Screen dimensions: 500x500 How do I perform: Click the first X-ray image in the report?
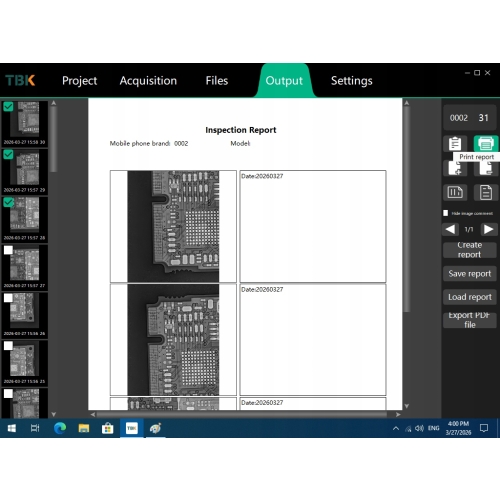point(173,227)
